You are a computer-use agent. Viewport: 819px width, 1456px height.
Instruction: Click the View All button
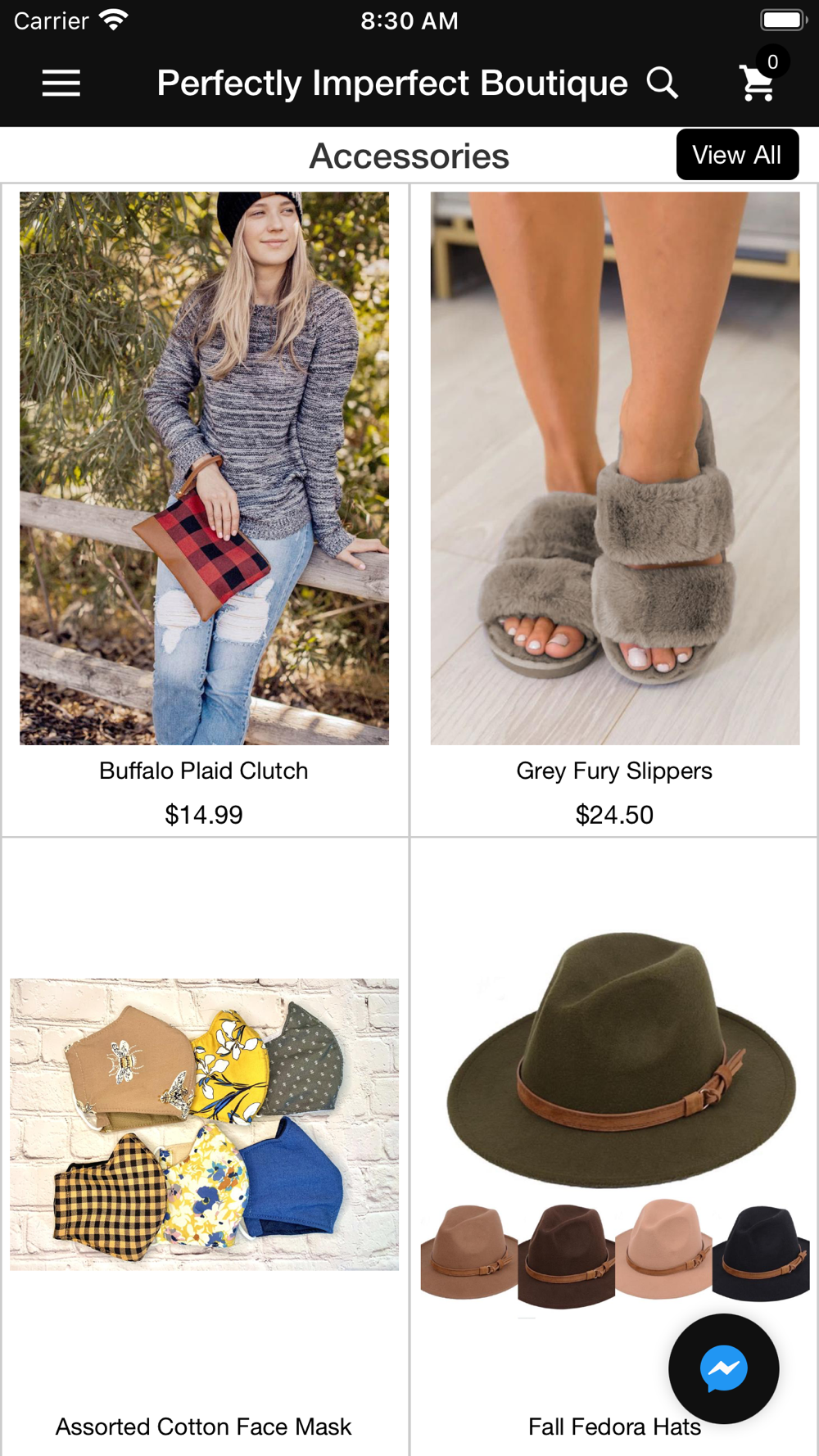point(737,155)
